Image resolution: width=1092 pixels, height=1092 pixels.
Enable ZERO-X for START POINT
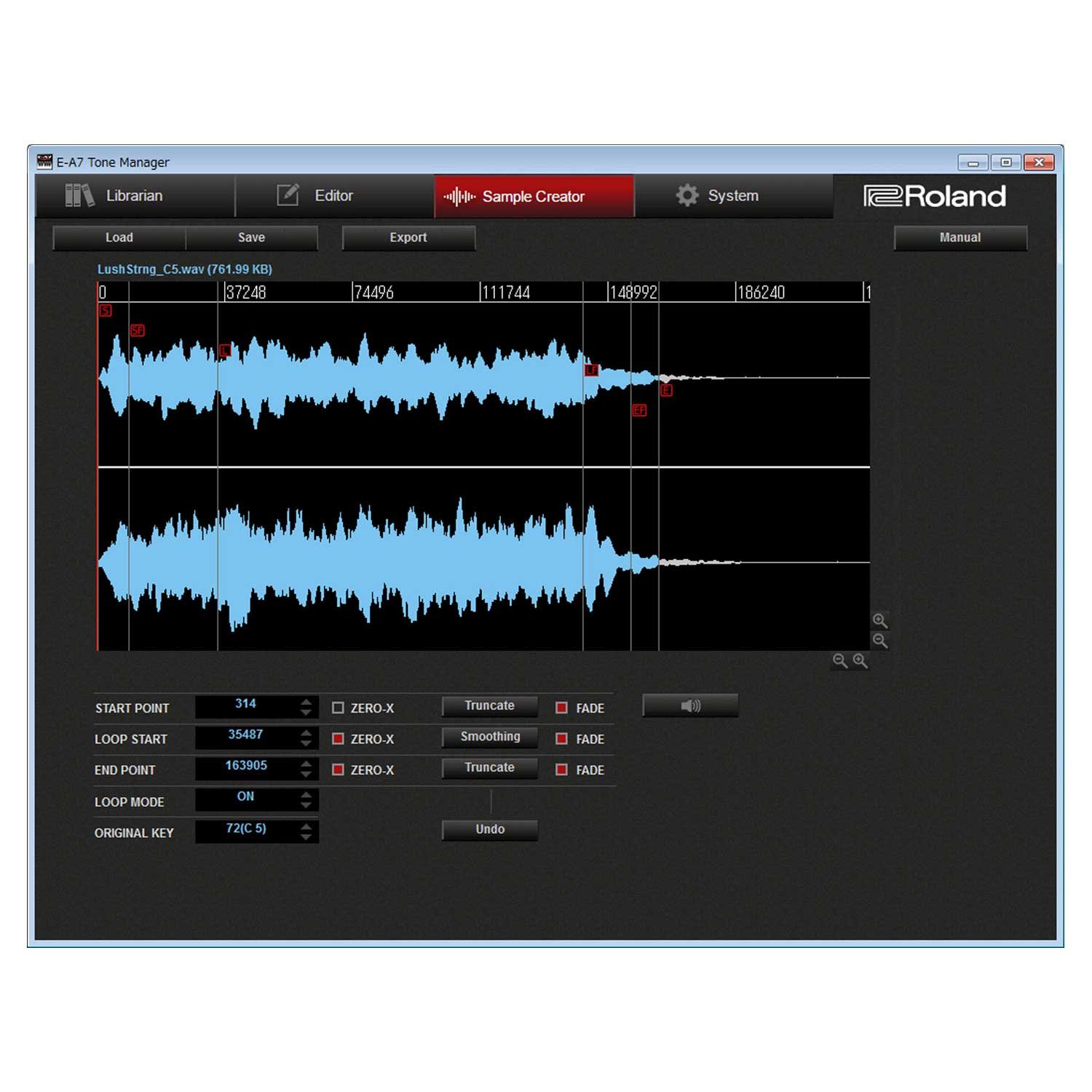click(338, 708)
